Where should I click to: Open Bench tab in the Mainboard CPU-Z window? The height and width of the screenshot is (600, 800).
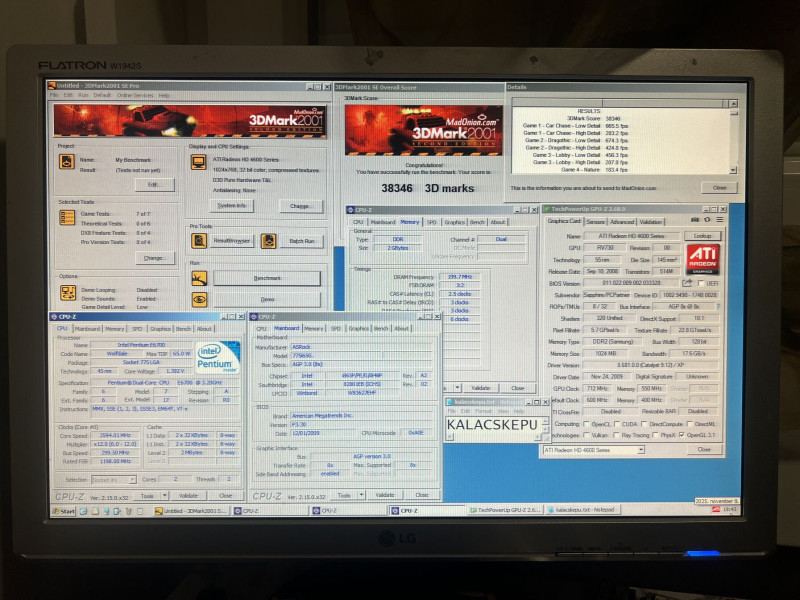(x=381, y=329)
